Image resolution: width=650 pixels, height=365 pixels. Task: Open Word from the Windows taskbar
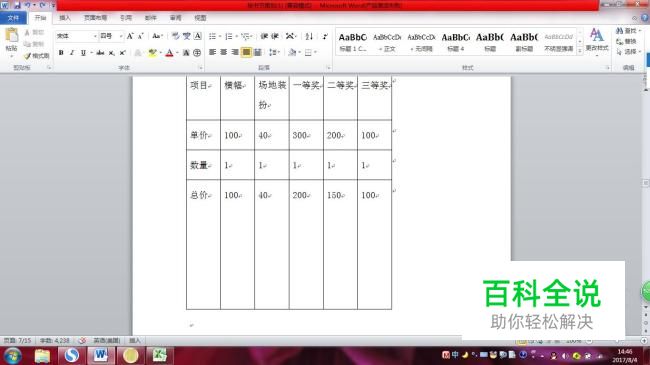tap(101, 355)
